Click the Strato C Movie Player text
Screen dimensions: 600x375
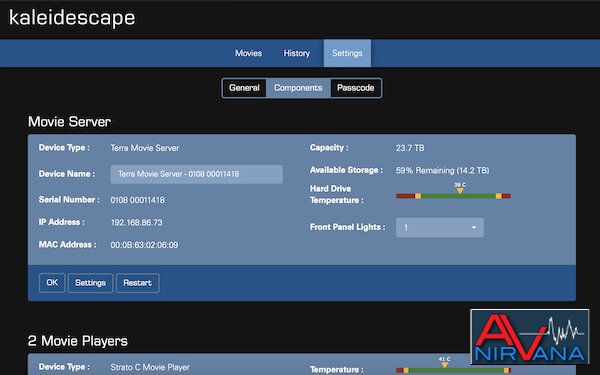click(x=150, y=367)
